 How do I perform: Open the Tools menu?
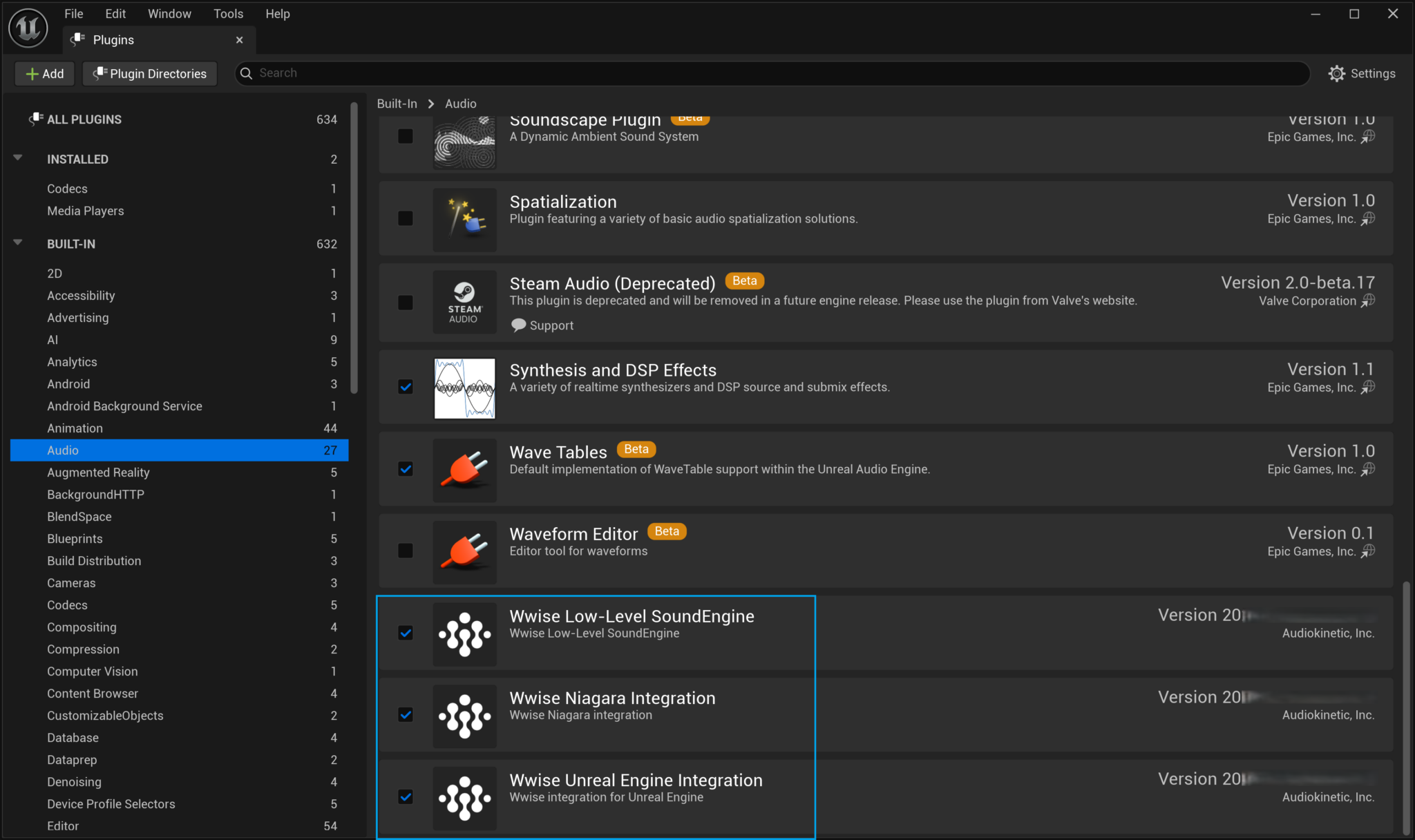[x=228, y=13]
